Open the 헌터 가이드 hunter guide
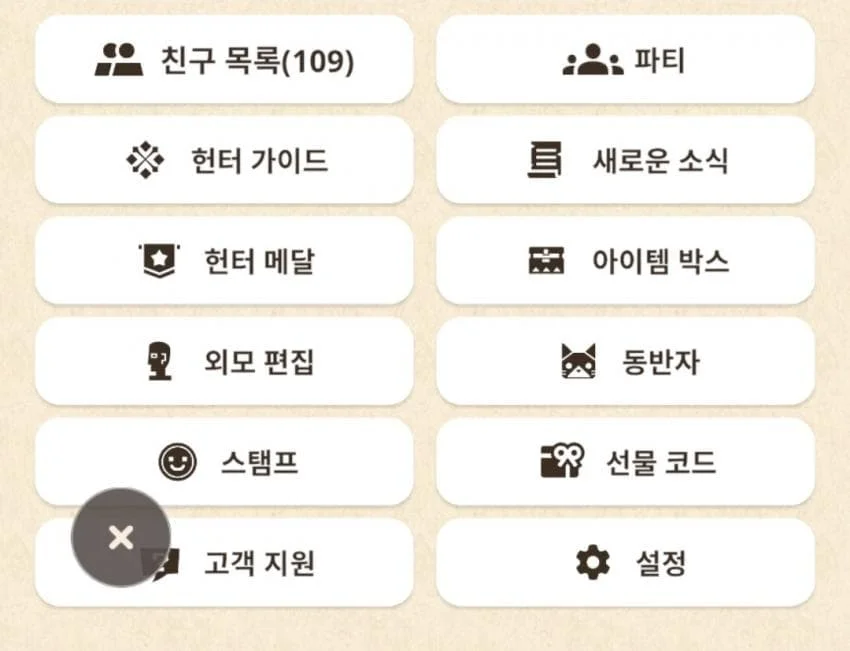The height and width of the screenshot is (651, 850). pyautogui.click(x=224, y=160)
